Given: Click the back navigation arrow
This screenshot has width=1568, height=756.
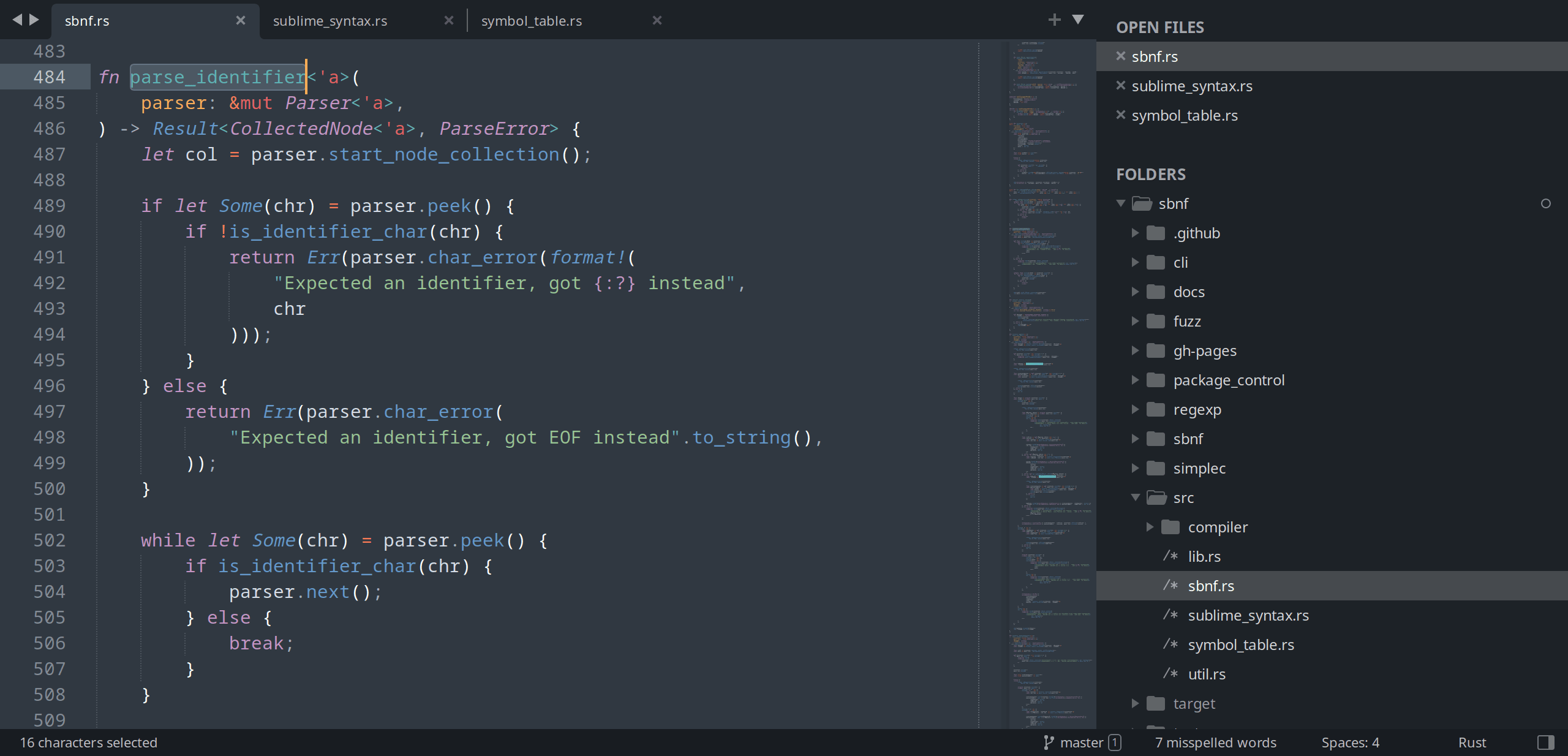Looking at the screenshot, I should click(x=16, y=19).
